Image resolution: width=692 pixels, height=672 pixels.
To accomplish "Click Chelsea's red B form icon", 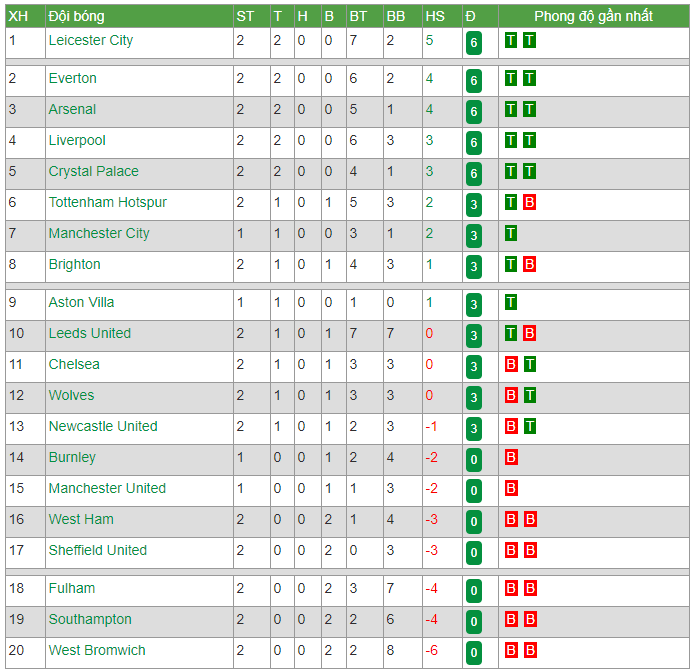I will [511, 364].
